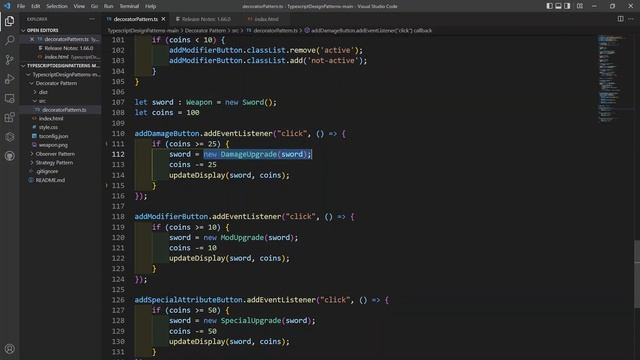
Task: Open style.css in the file tree
Action: click(48, 127)
